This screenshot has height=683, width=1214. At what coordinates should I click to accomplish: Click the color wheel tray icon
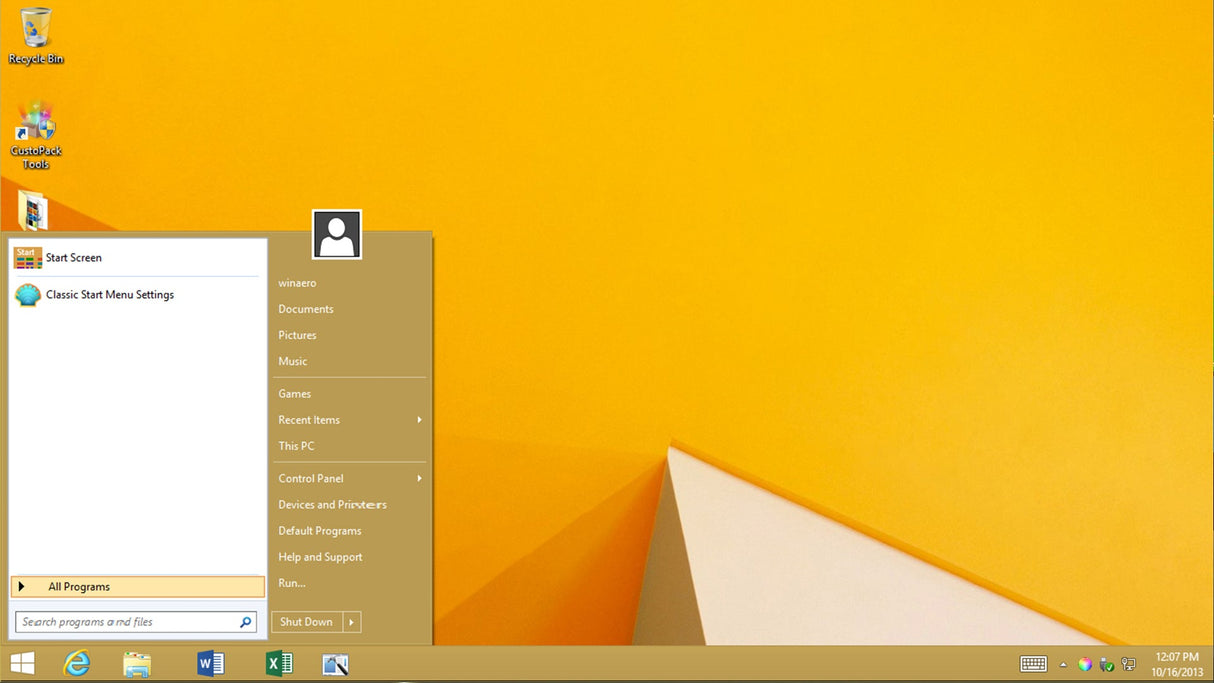point(1084,664)
